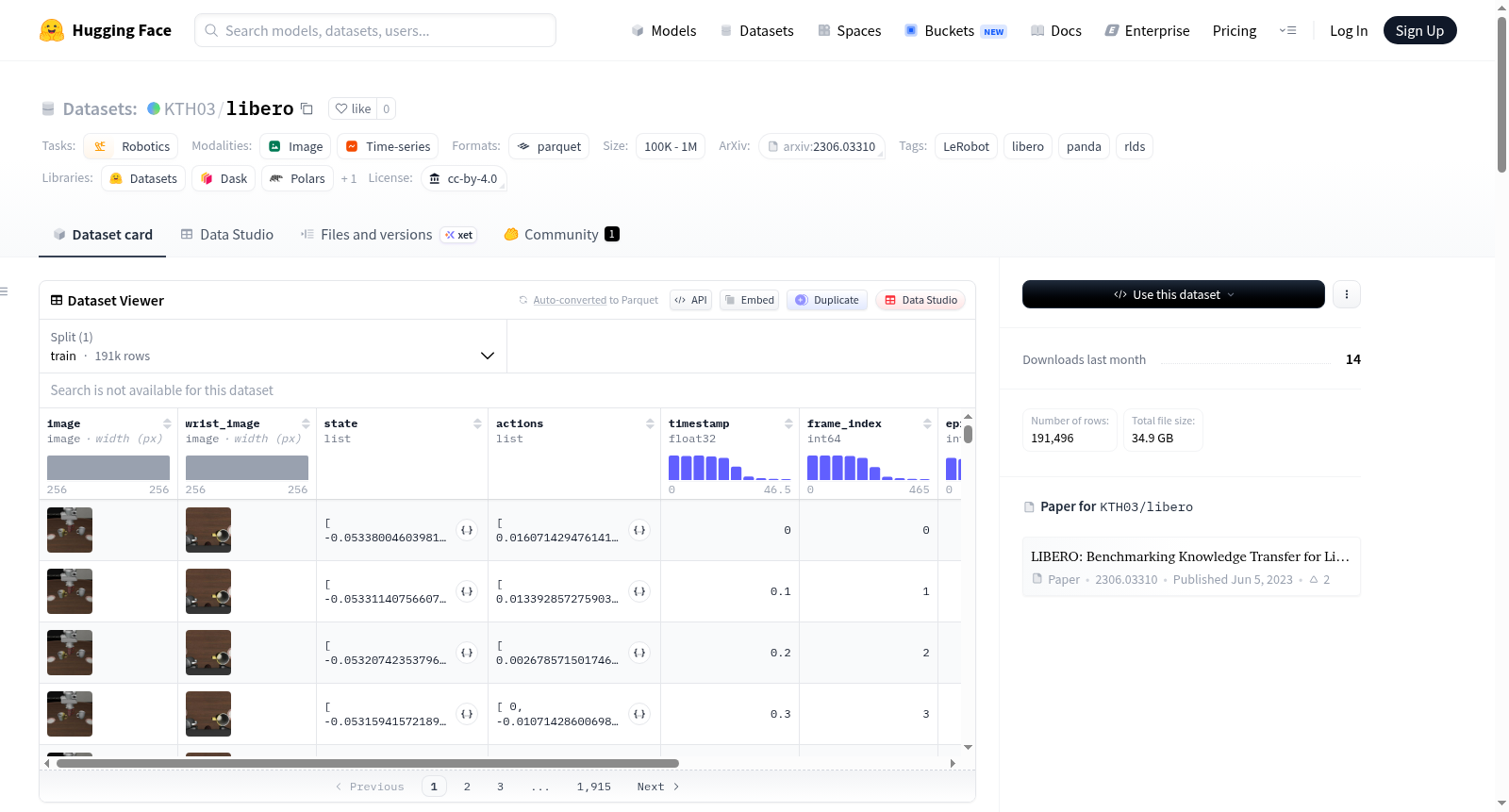Switch to the Data Studio tab
1509x812 pixels.
227,235
